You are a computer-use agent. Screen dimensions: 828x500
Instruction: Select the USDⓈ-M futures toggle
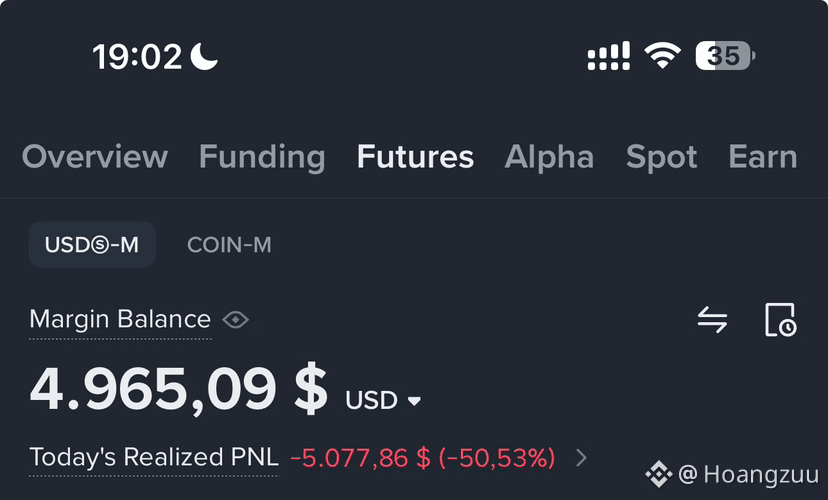click(92, 244)
